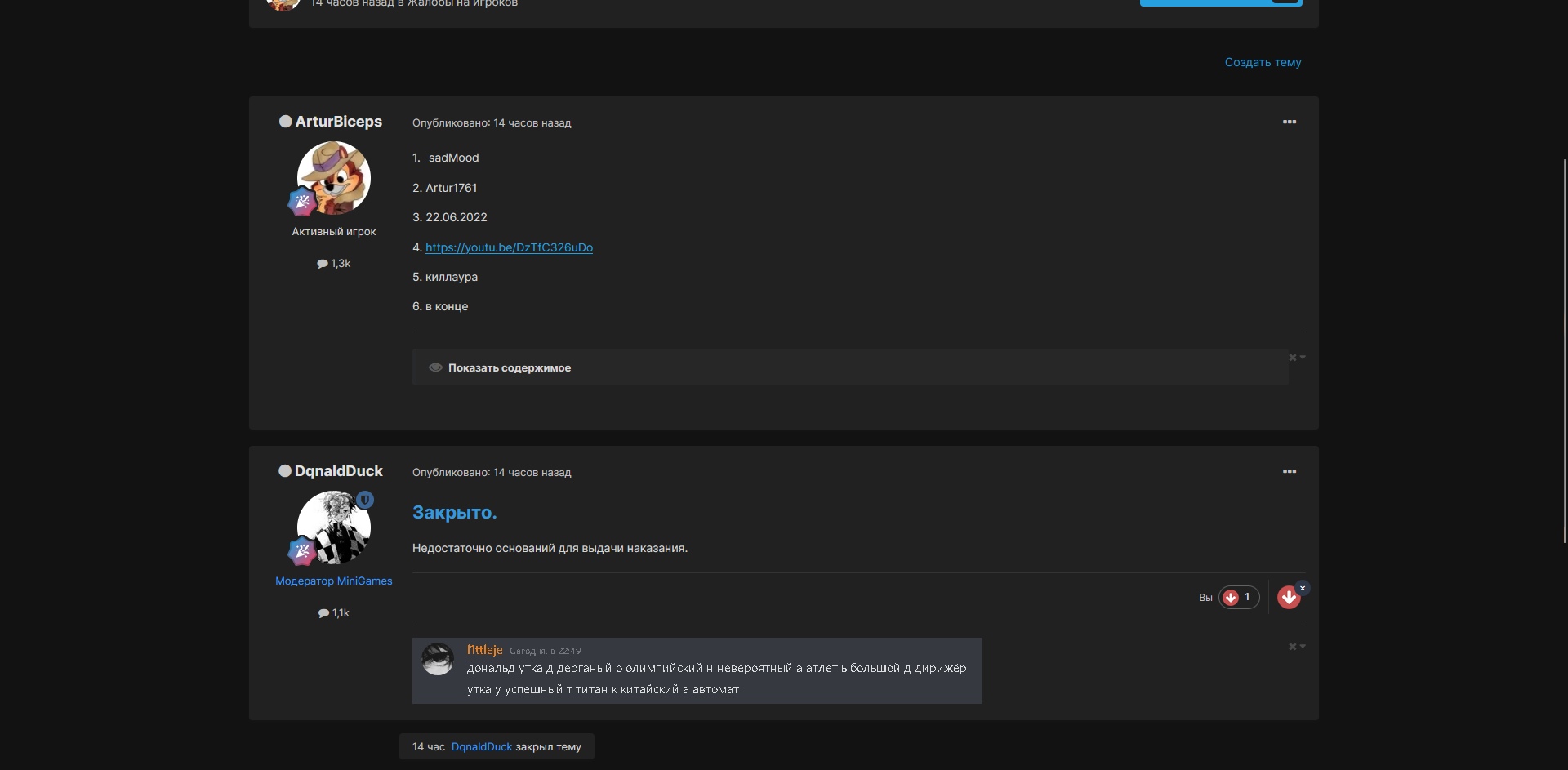Click the rank badge on ArturBiceps' avatar
1568x770 pixels.
302,202
